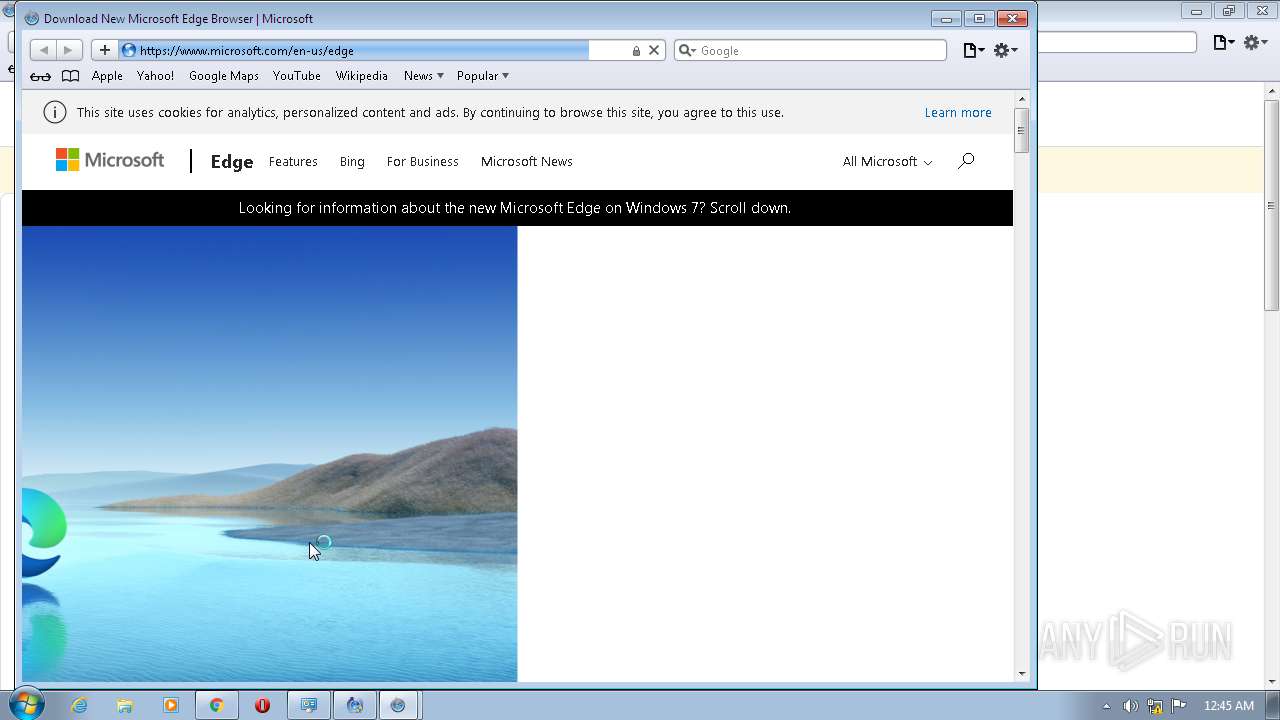
Task: Click the network tray icon
Action: [1155, 706]
